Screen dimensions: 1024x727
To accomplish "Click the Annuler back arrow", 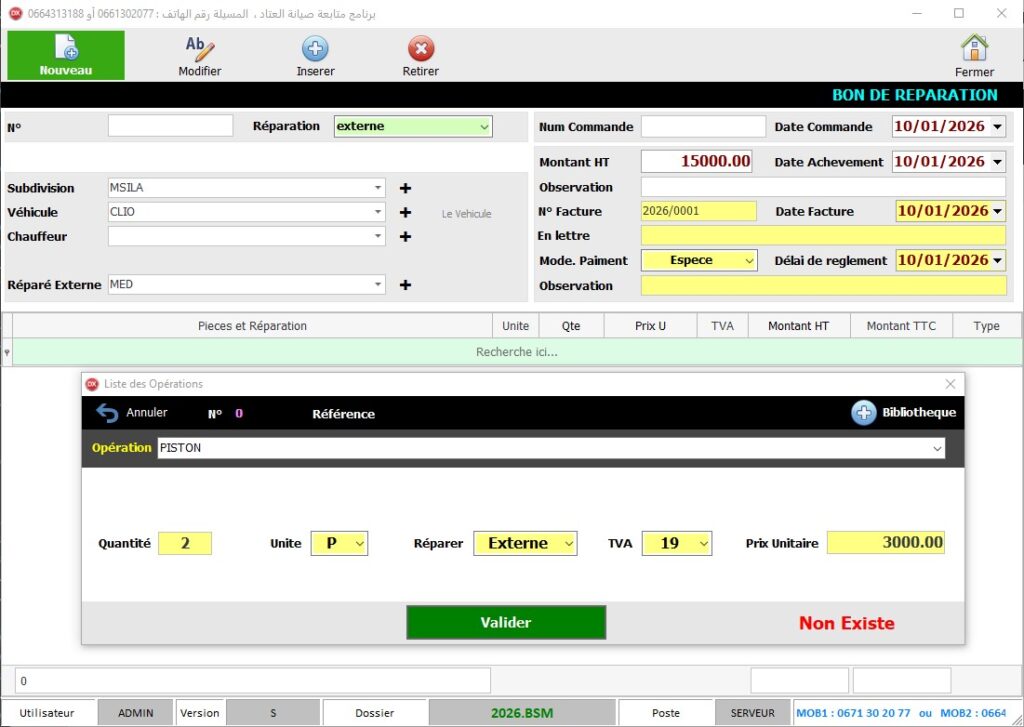I will (x=107, y=413).
